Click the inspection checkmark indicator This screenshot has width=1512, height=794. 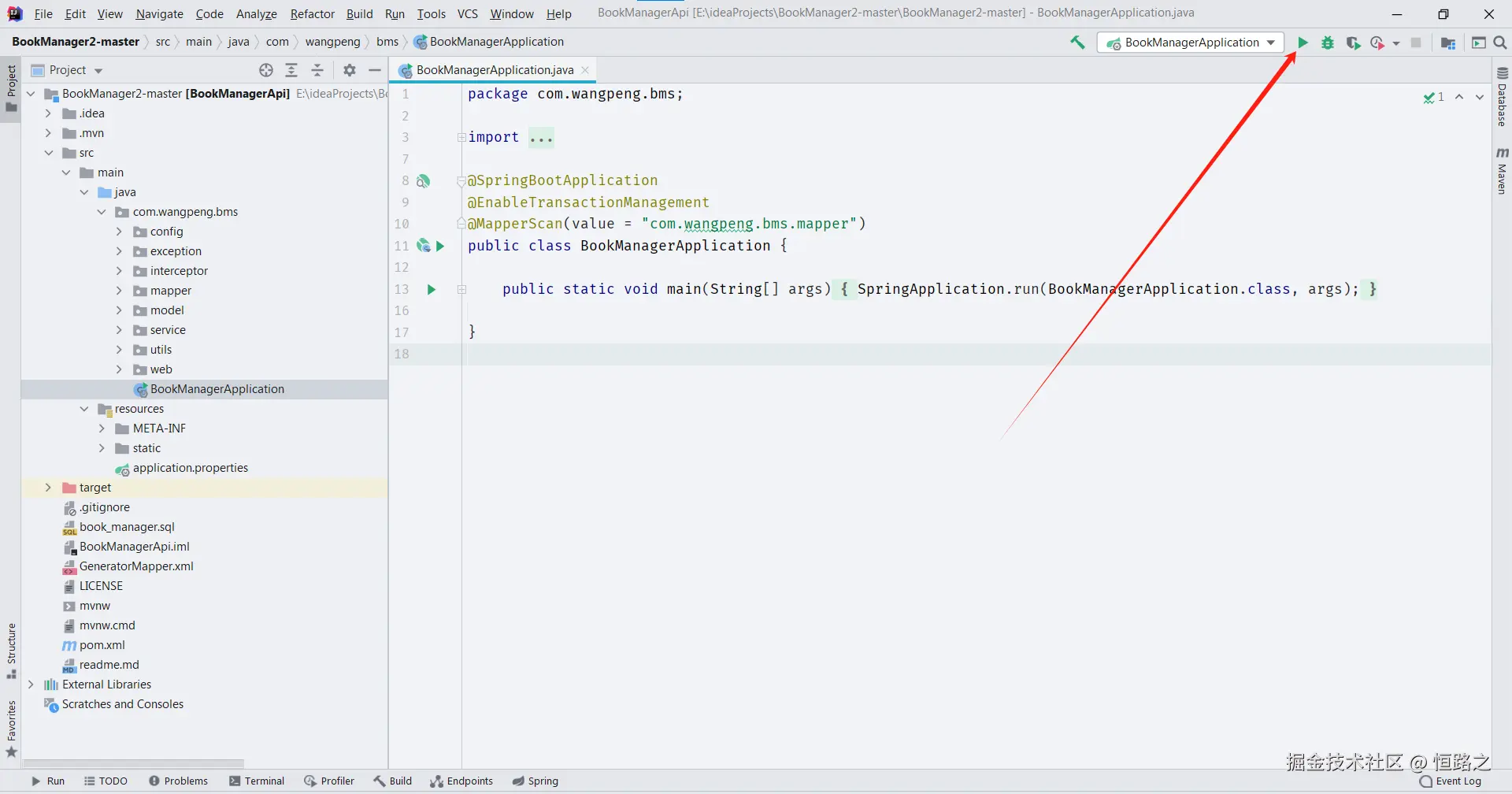click(x=1433, y=97)
